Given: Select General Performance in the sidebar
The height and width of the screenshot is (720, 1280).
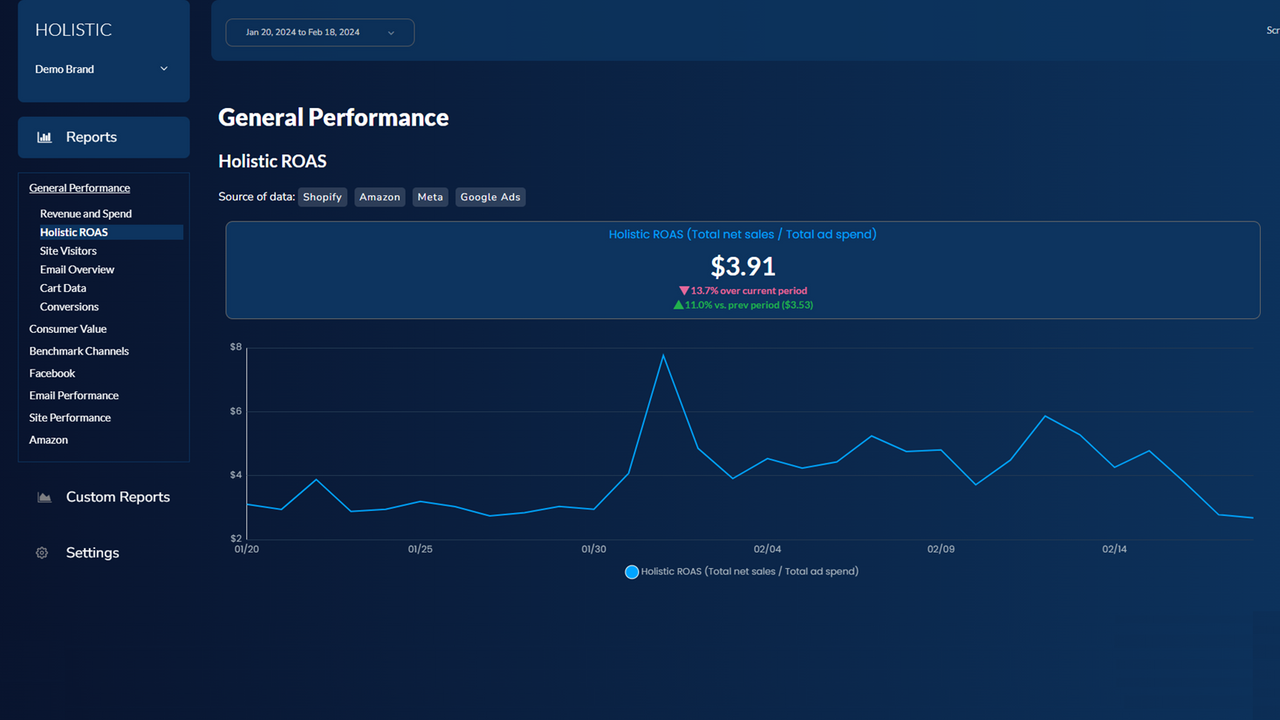Looking at the screenshot, I should [x=80, y=188].
